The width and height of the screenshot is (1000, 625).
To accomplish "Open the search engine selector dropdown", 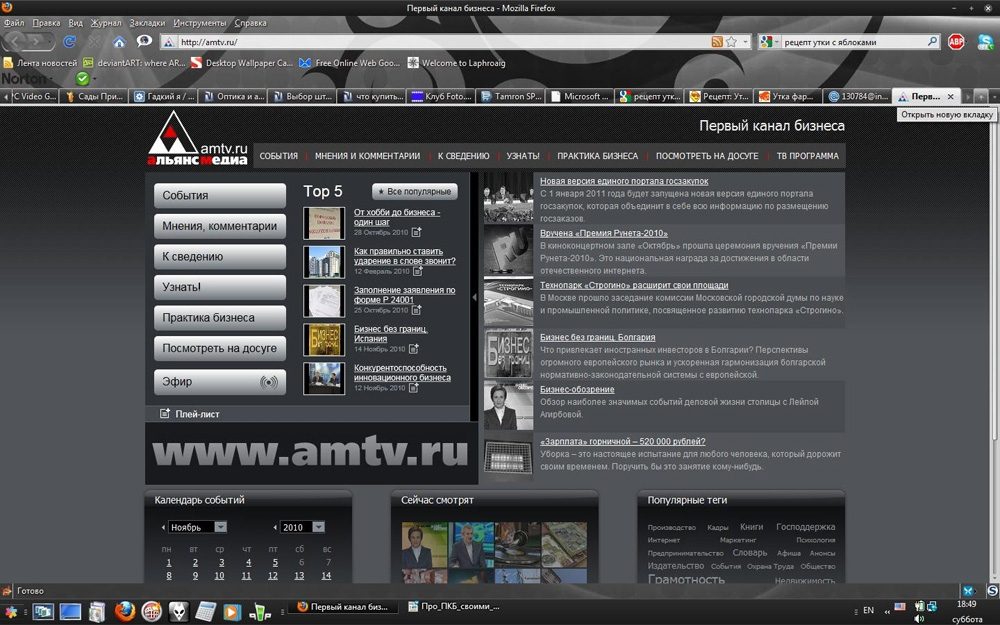I will [x=770, y=42].
